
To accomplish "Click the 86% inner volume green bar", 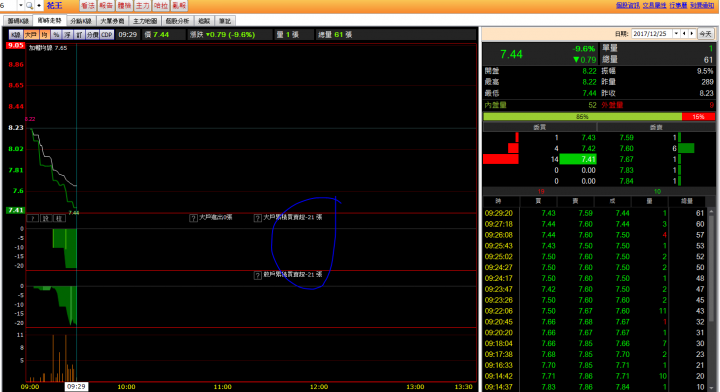I will [x=582, y=117].
